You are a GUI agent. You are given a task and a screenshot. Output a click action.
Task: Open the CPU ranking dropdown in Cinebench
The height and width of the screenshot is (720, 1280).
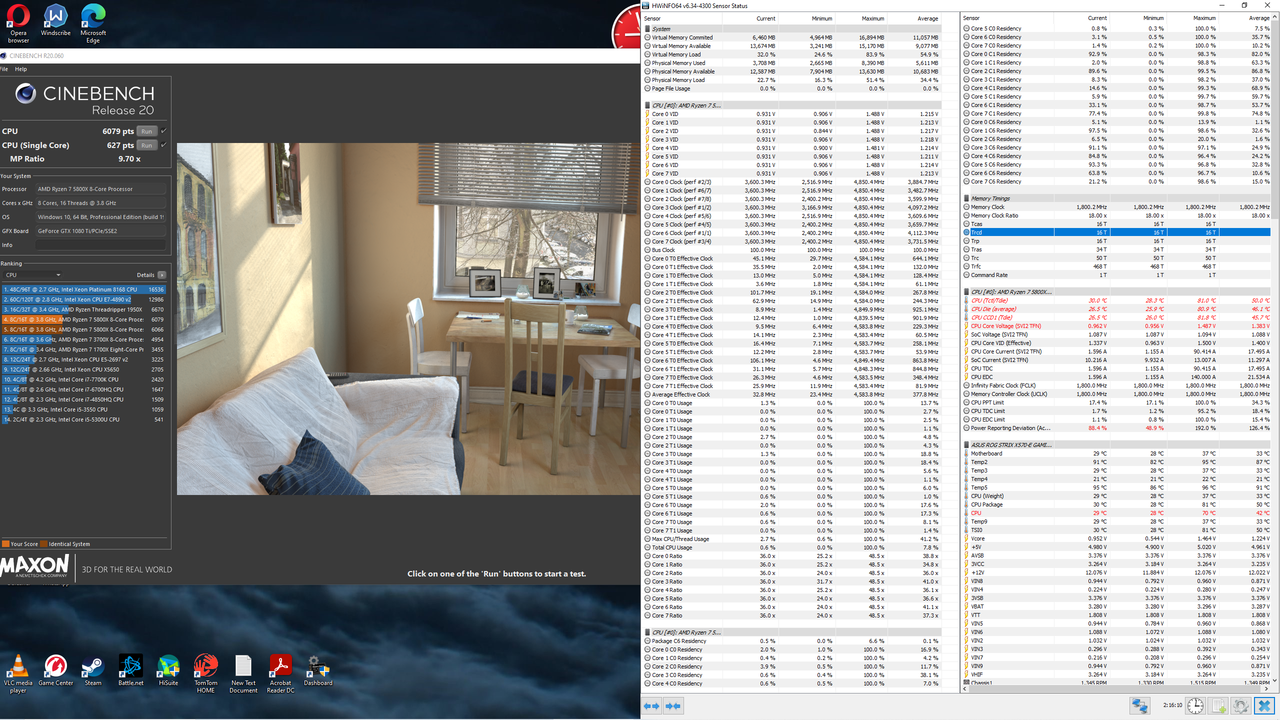[x=33, y=275]
